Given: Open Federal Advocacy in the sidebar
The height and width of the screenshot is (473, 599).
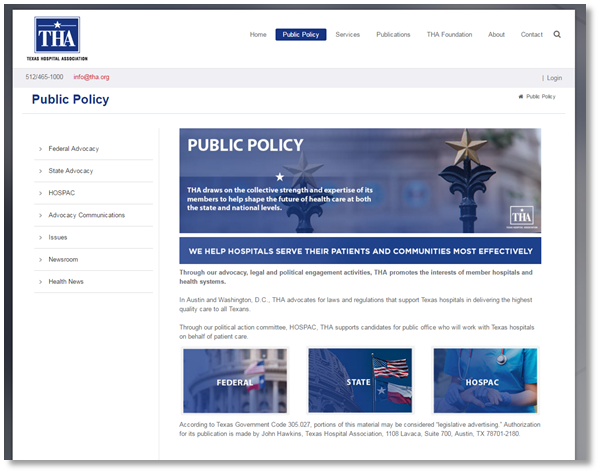Looking at the screenshot, I should coord(73,149).
